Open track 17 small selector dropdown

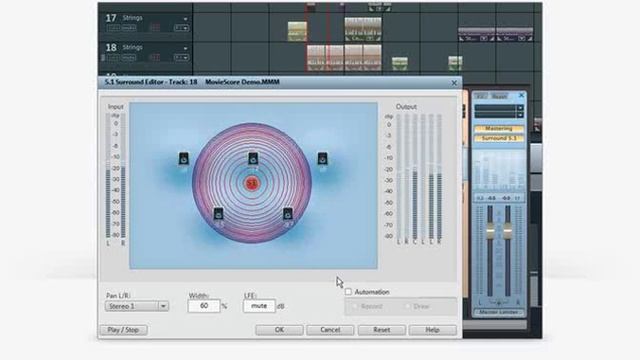pyautogui.click(x=181, y=28)
